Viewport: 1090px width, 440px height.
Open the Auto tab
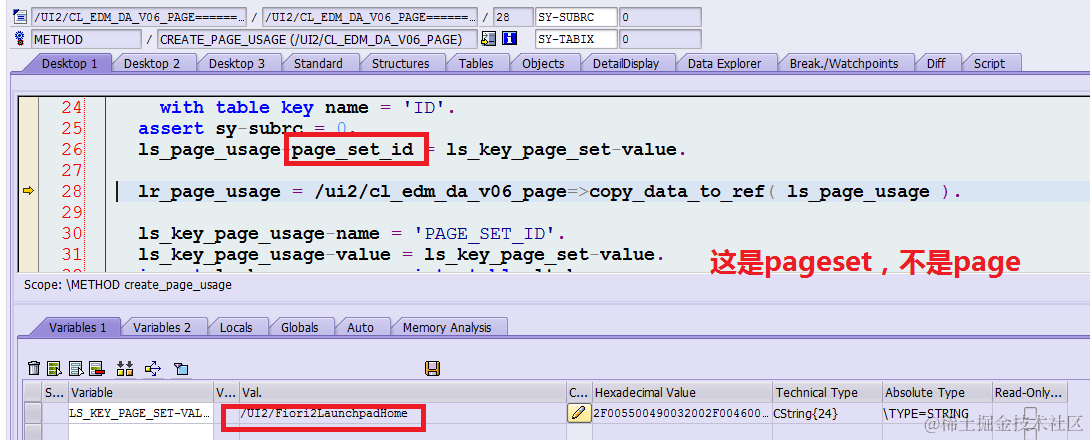click(360, 327)
